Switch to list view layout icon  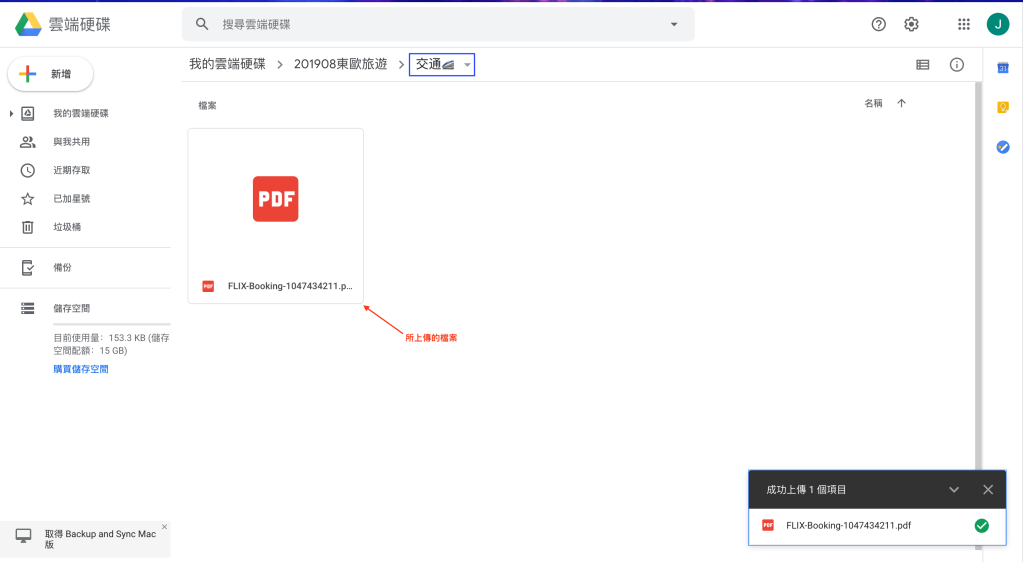923,65
